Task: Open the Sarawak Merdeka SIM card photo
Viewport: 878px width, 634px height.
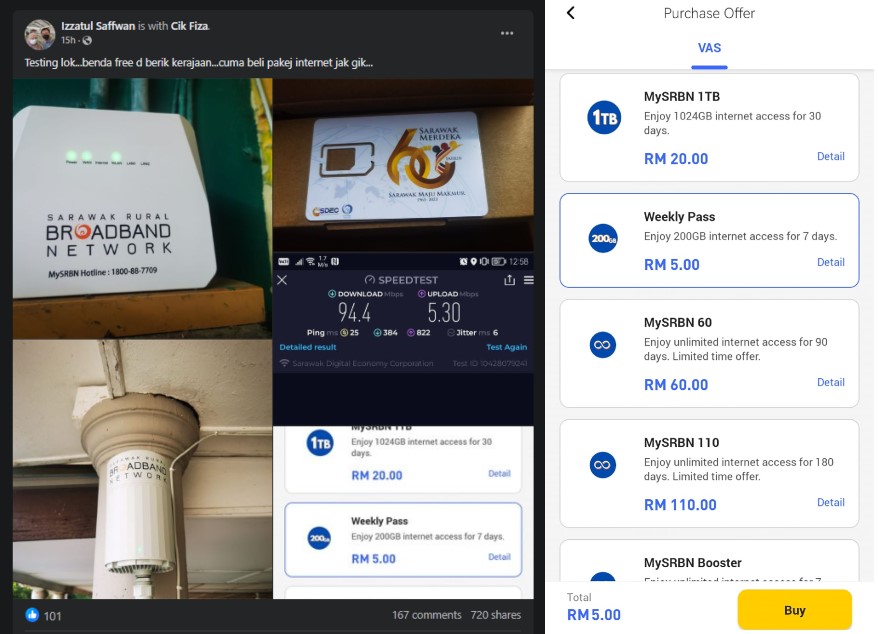Action: coord(403,165)
